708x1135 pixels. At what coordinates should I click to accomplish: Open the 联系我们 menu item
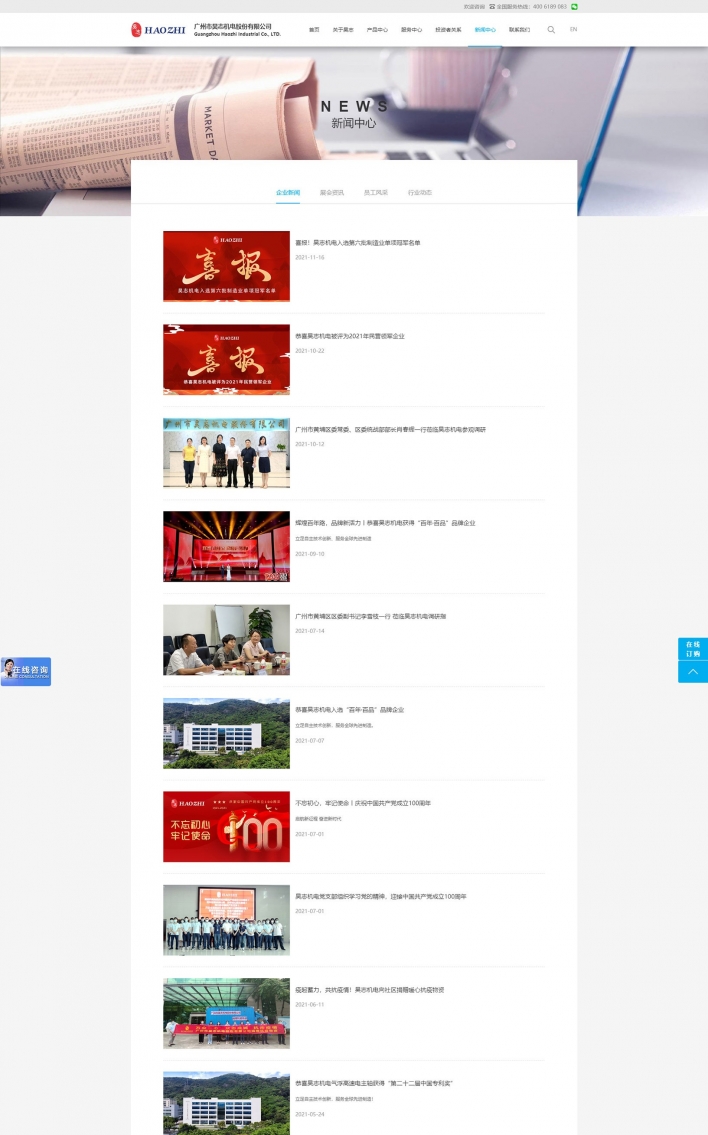519,30
